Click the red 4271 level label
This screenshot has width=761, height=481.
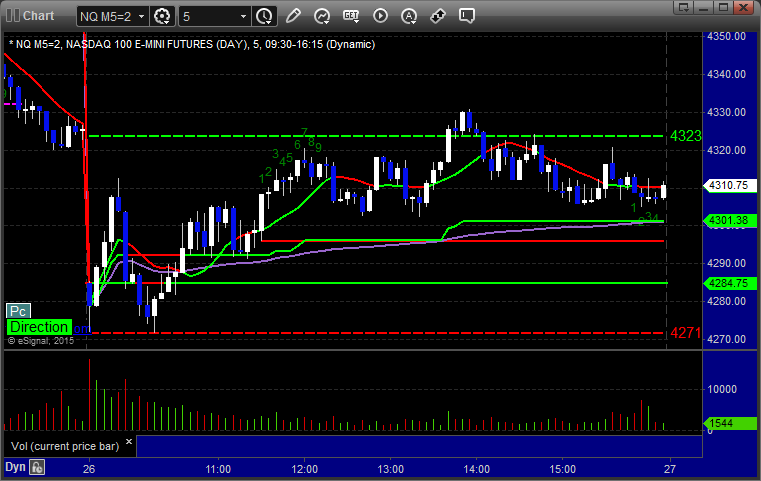click(685, 333)
